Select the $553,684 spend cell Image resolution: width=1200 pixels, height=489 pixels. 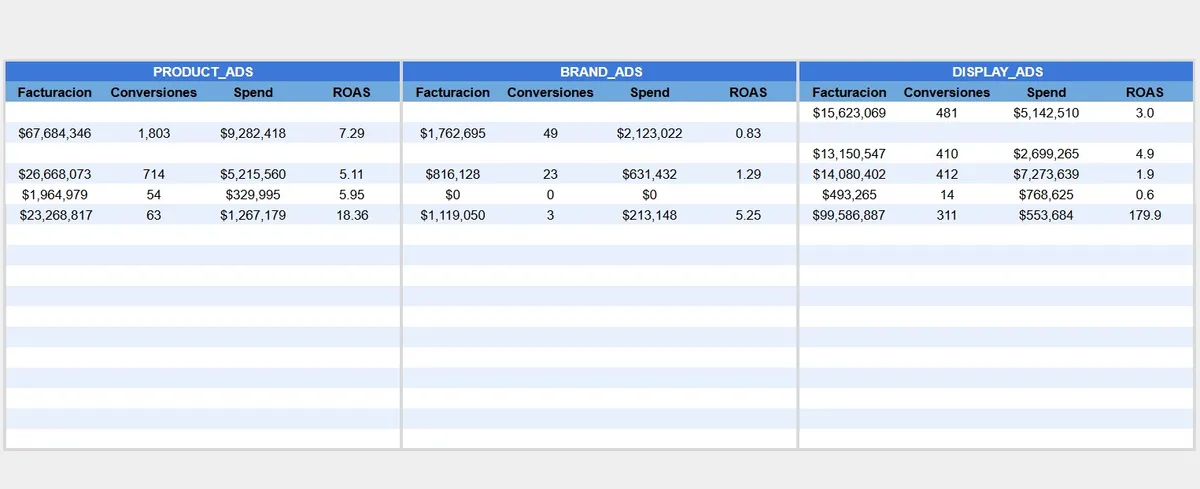click(x=1047, y=215)
